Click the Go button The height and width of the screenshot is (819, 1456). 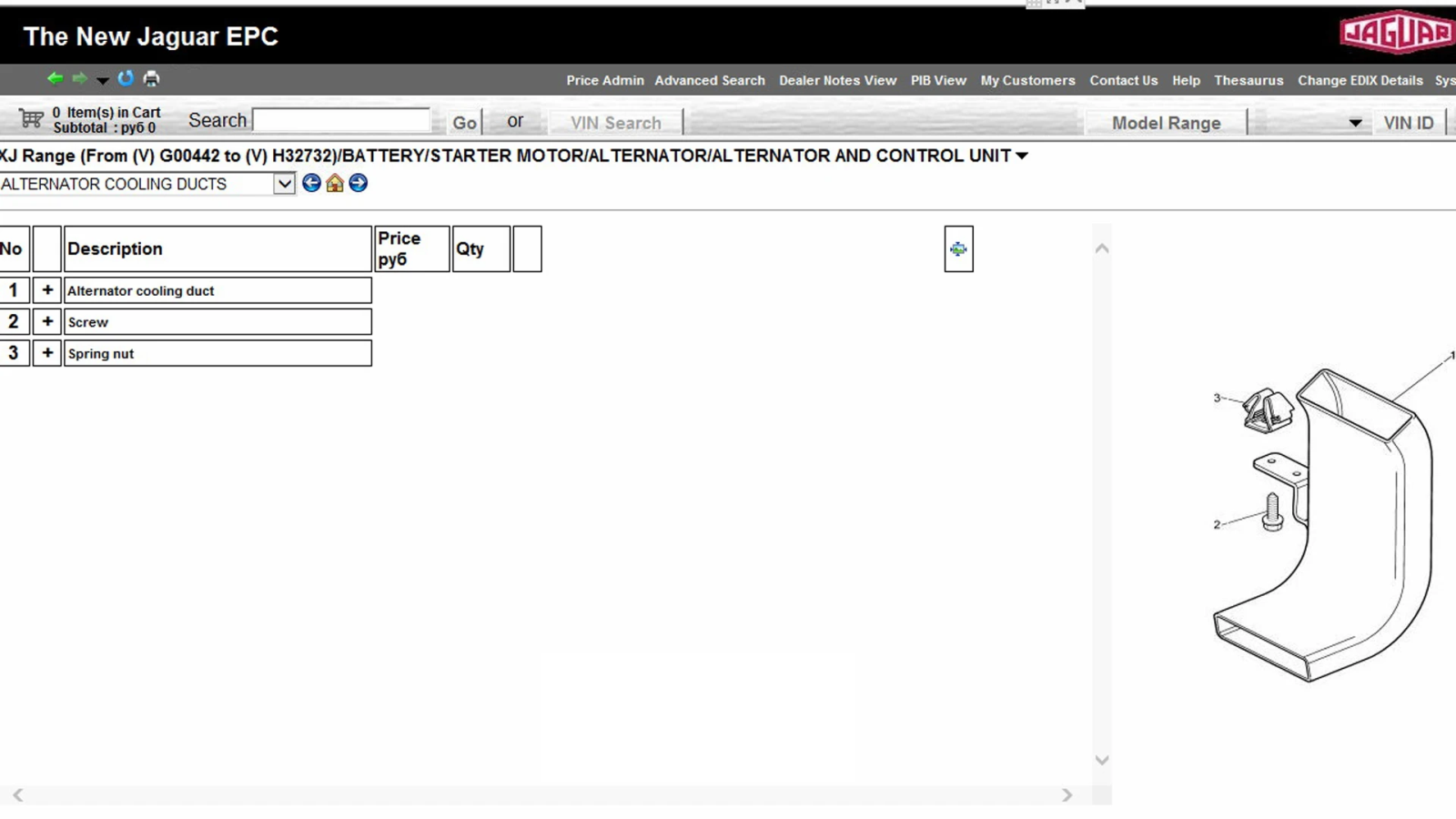tap(465, 122)
